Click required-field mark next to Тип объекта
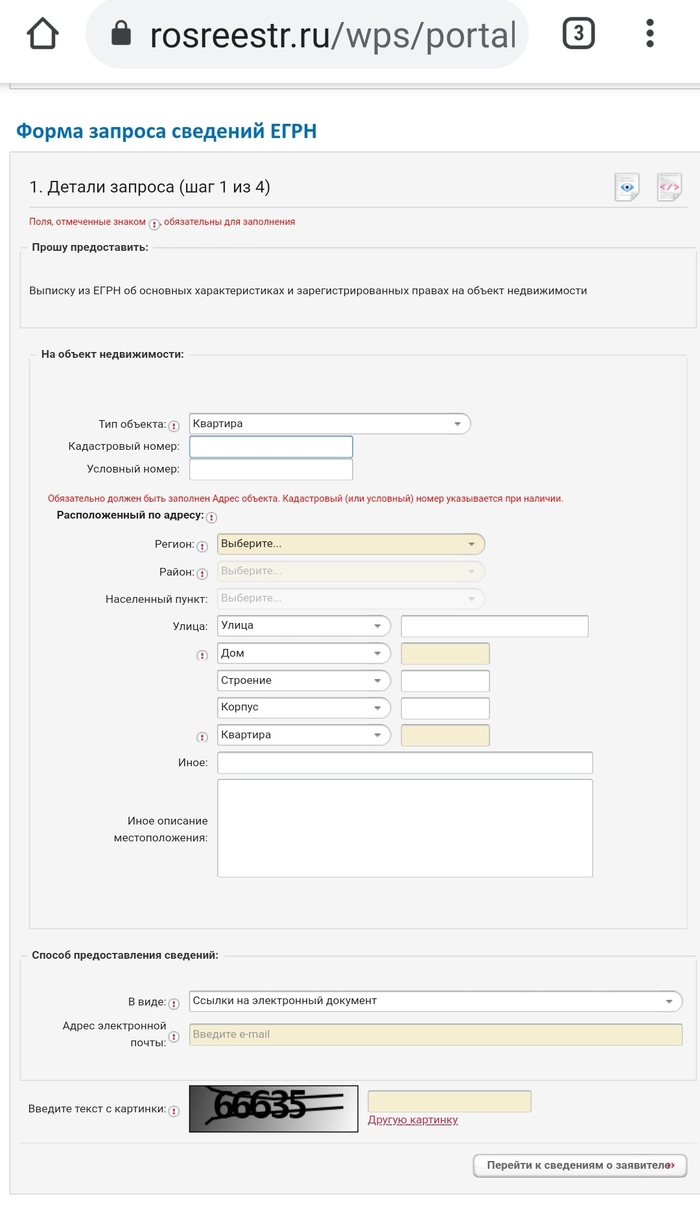Viewport: 700px width, 1209px height. coord(175,425)
